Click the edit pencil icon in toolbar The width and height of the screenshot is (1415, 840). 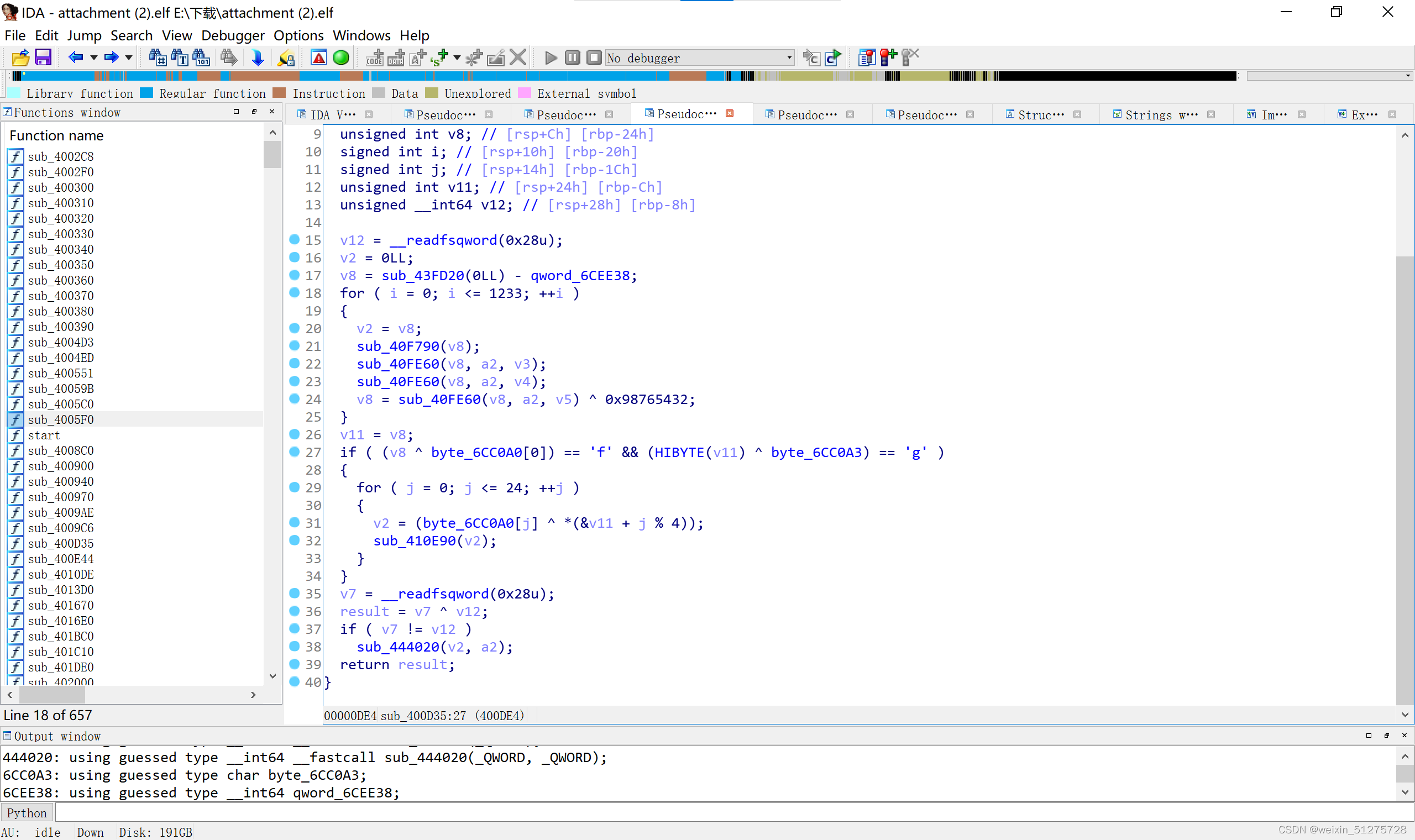tap(496, 57)
